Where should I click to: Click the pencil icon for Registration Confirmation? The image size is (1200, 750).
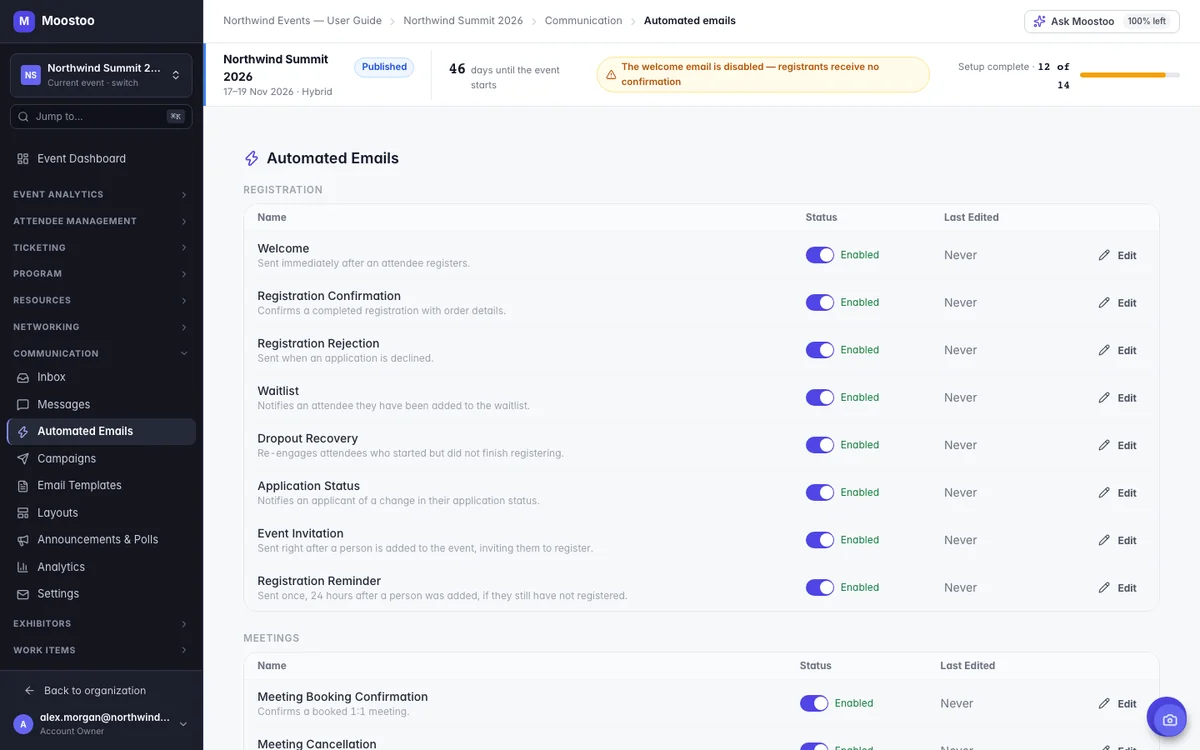[1104, 303]
